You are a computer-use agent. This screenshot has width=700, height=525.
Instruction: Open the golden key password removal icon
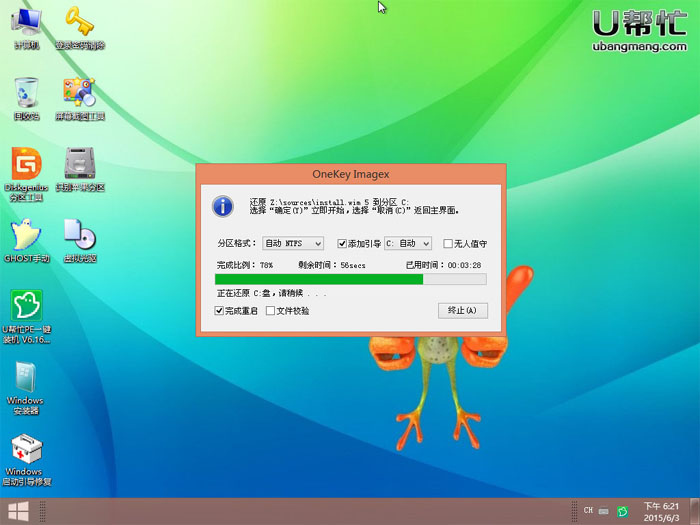click(79, 24)
